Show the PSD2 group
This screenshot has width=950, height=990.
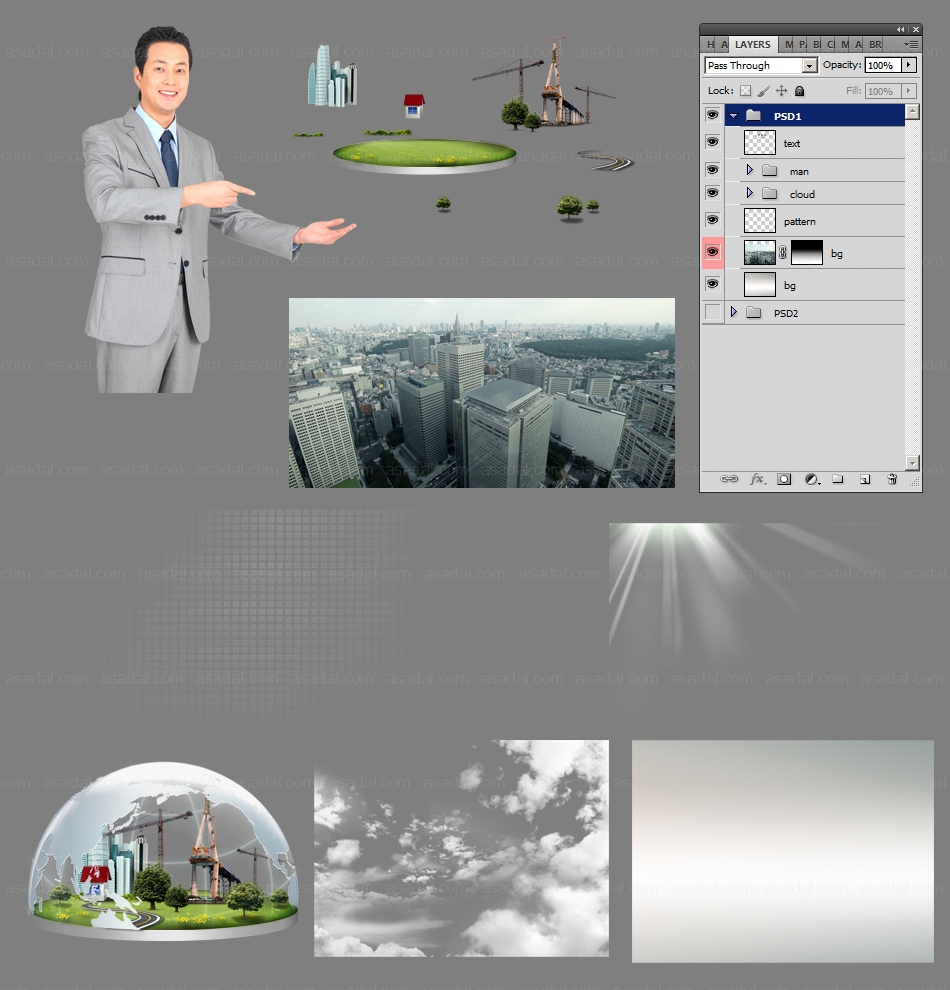click(712, 313)
